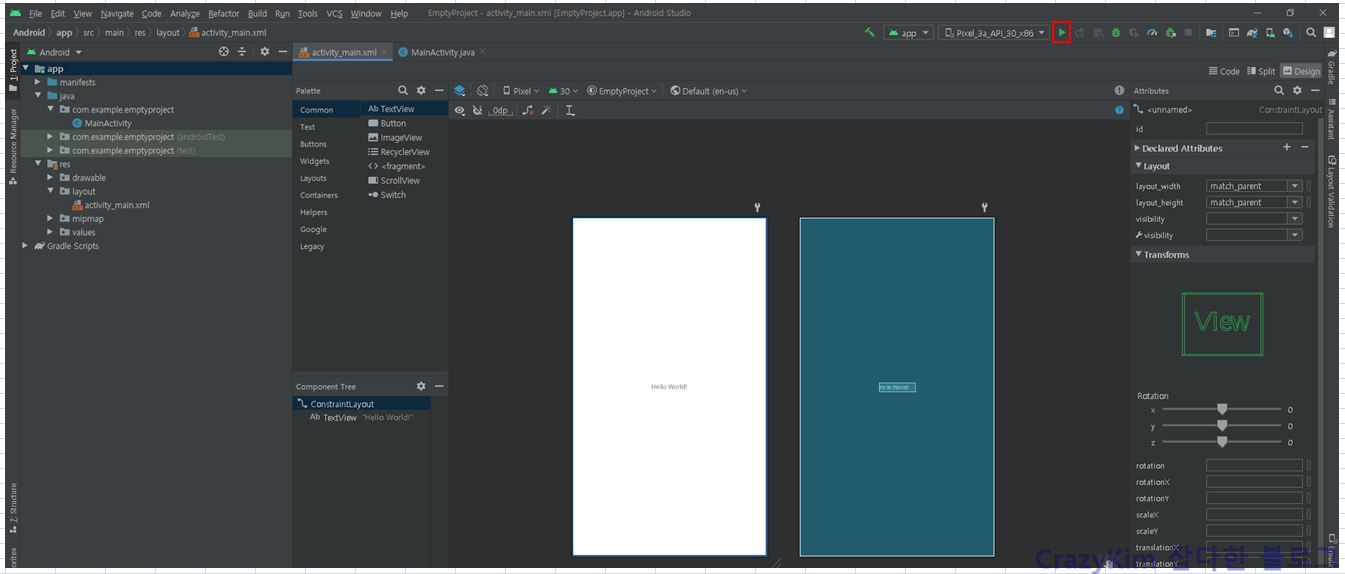1345x574 pixels.
Task: Hide the Palette panel with minus icon
Action: coord(438,90)
